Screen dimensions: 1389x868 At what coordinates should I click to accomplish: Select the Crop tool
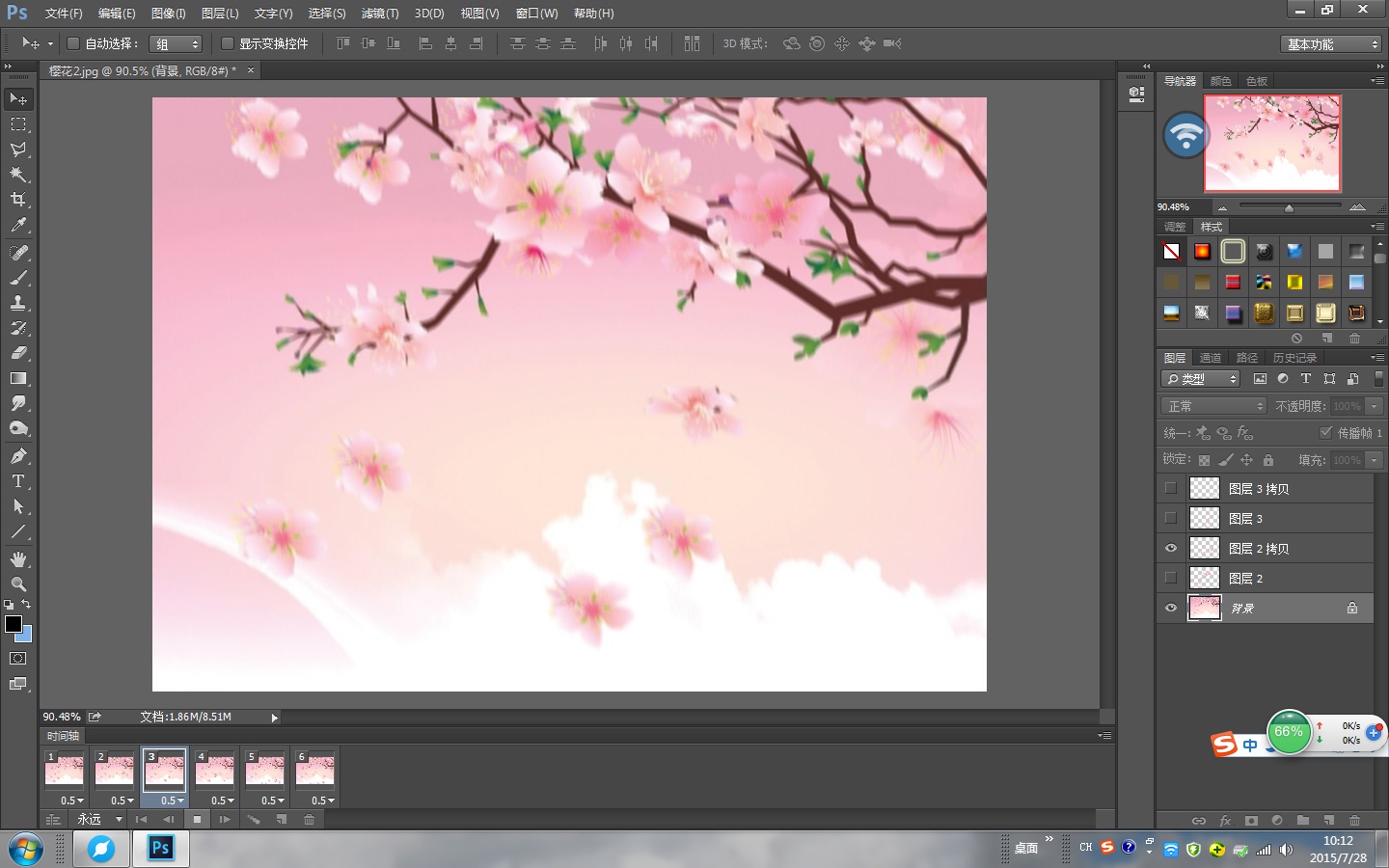(18, 200)
